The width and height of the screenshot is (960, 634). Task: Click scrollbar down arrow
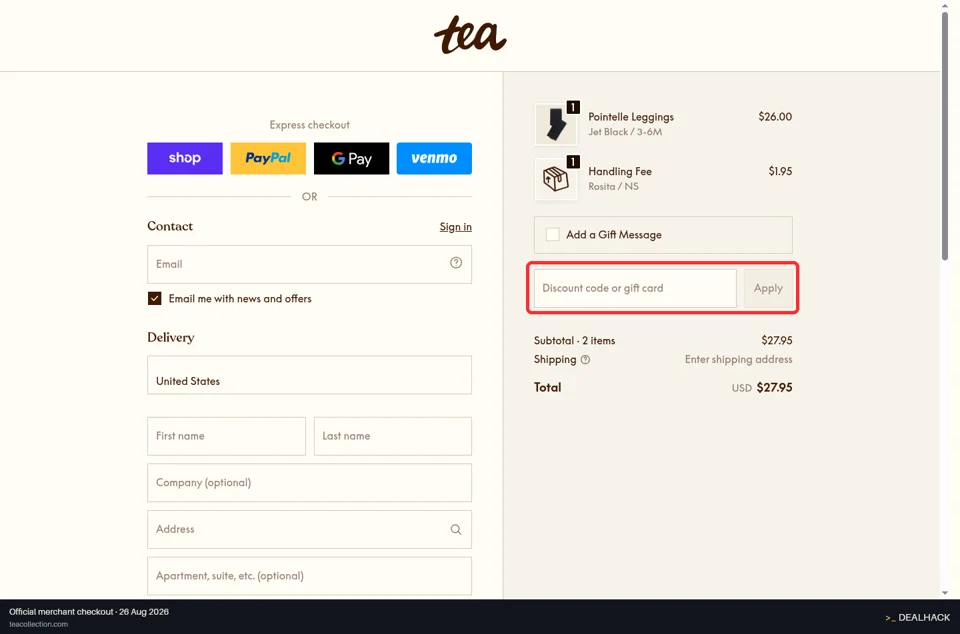click(945, 592)
